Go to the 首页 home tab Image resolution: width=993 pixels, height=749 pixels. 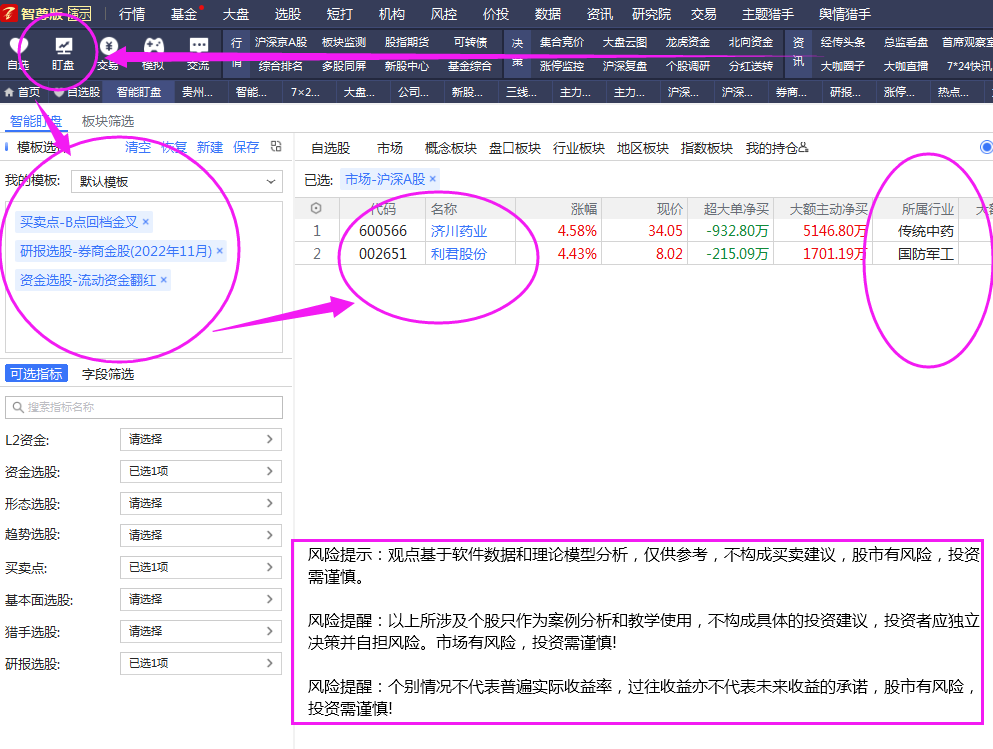22,92
